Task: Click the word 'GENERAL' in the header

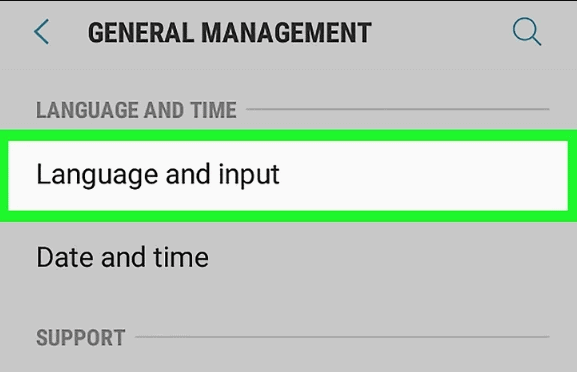Action: 141,33
